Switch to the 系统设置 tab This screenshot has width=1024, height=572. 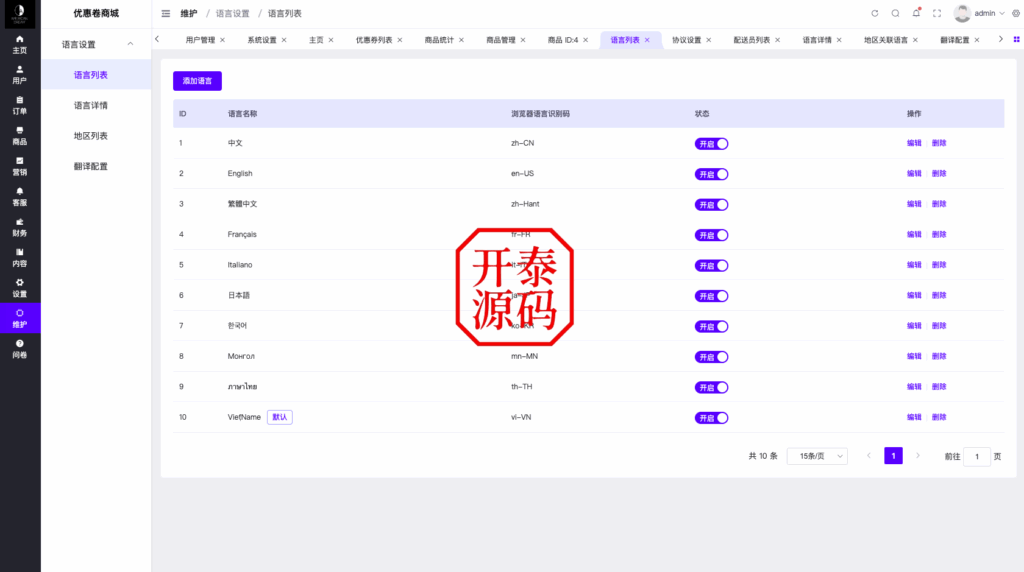(261, 40)
